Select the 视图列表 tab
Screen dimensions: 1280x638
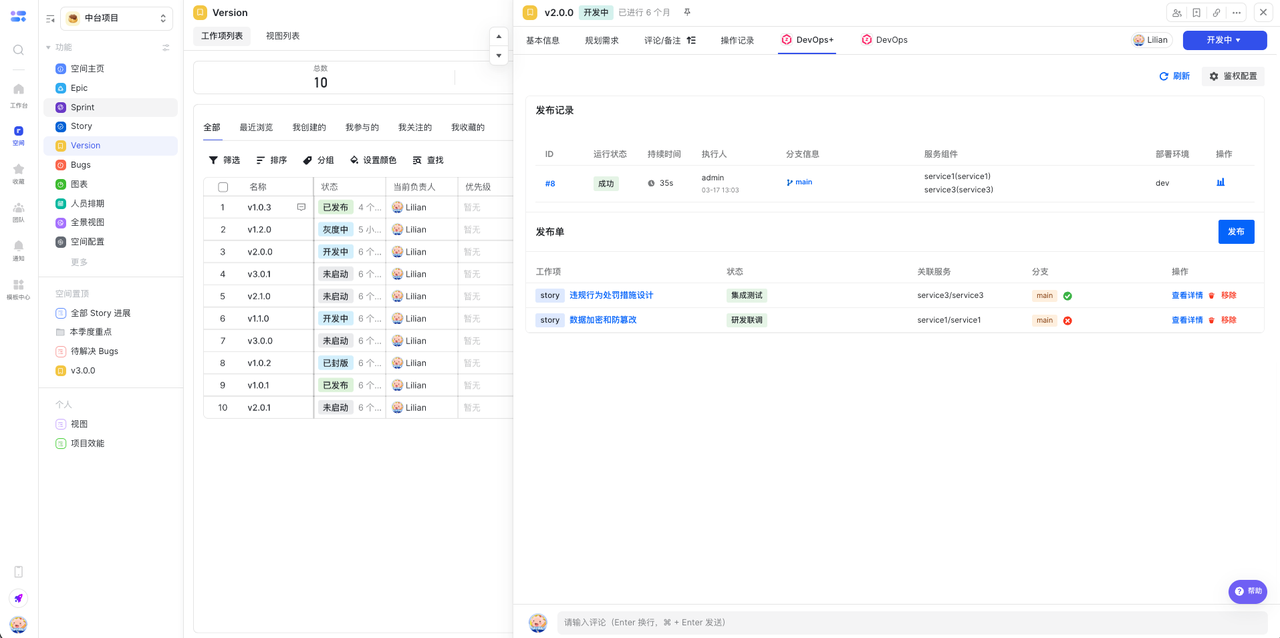click(x=282, y=36)
